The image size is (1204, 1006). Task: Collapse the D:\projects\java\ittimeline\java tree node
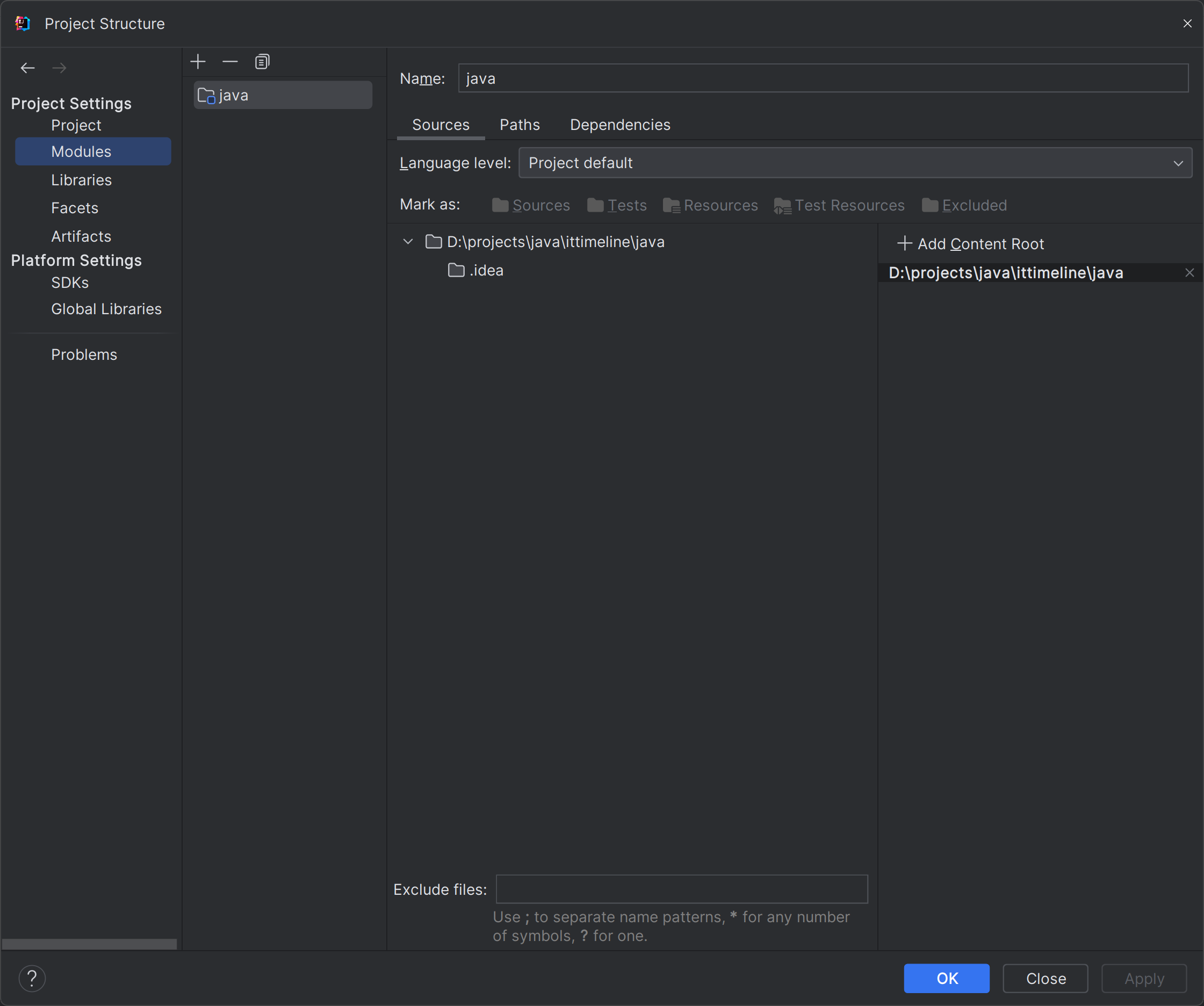point(408,242)
